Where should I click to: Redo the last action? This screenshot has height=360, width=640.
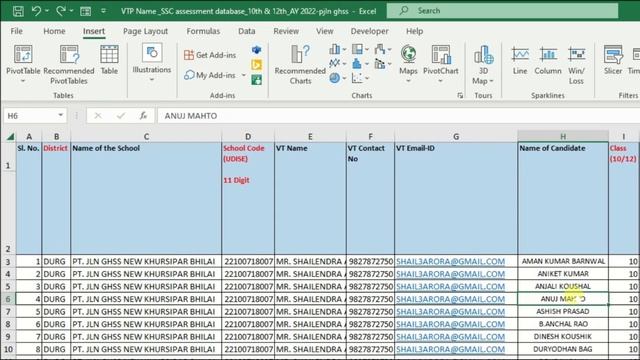(60, 11)
